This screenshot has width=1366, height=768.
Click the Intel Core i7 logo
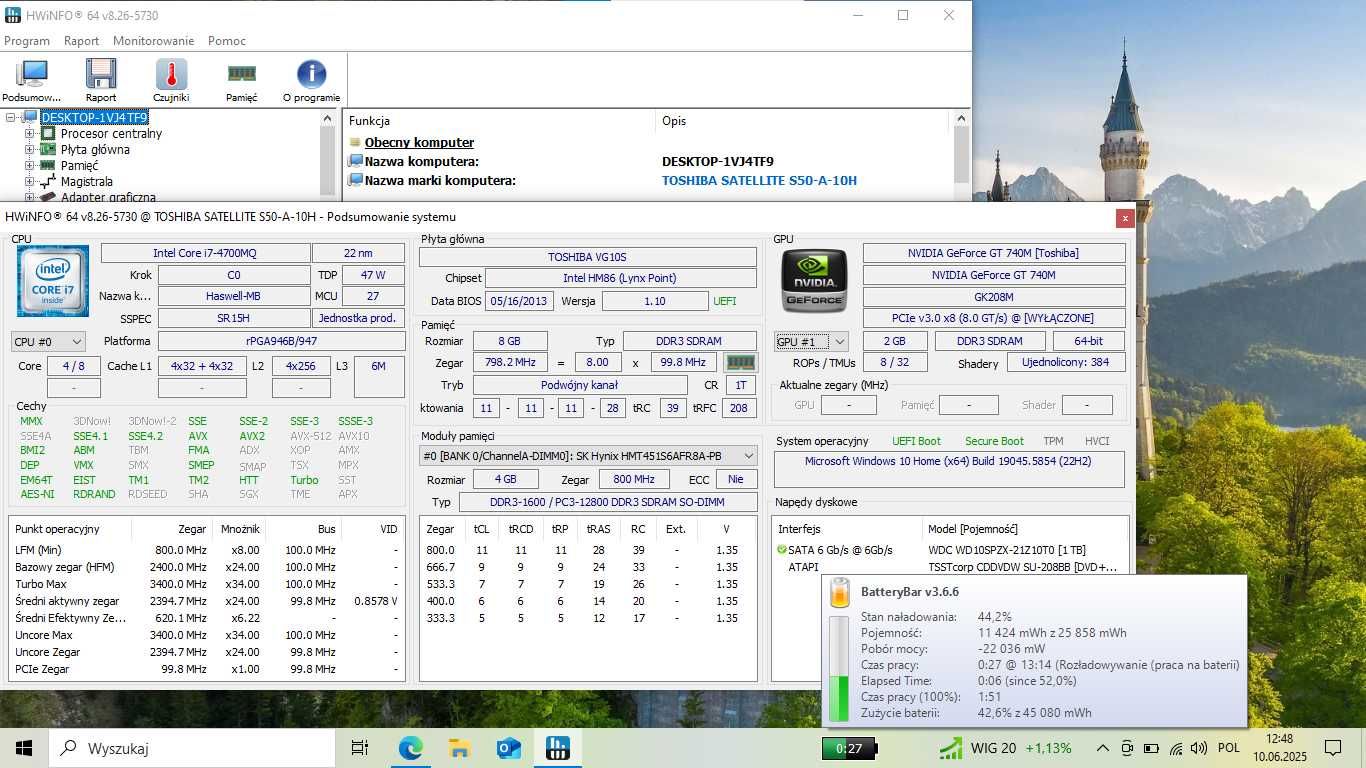[x=53, y=281]
